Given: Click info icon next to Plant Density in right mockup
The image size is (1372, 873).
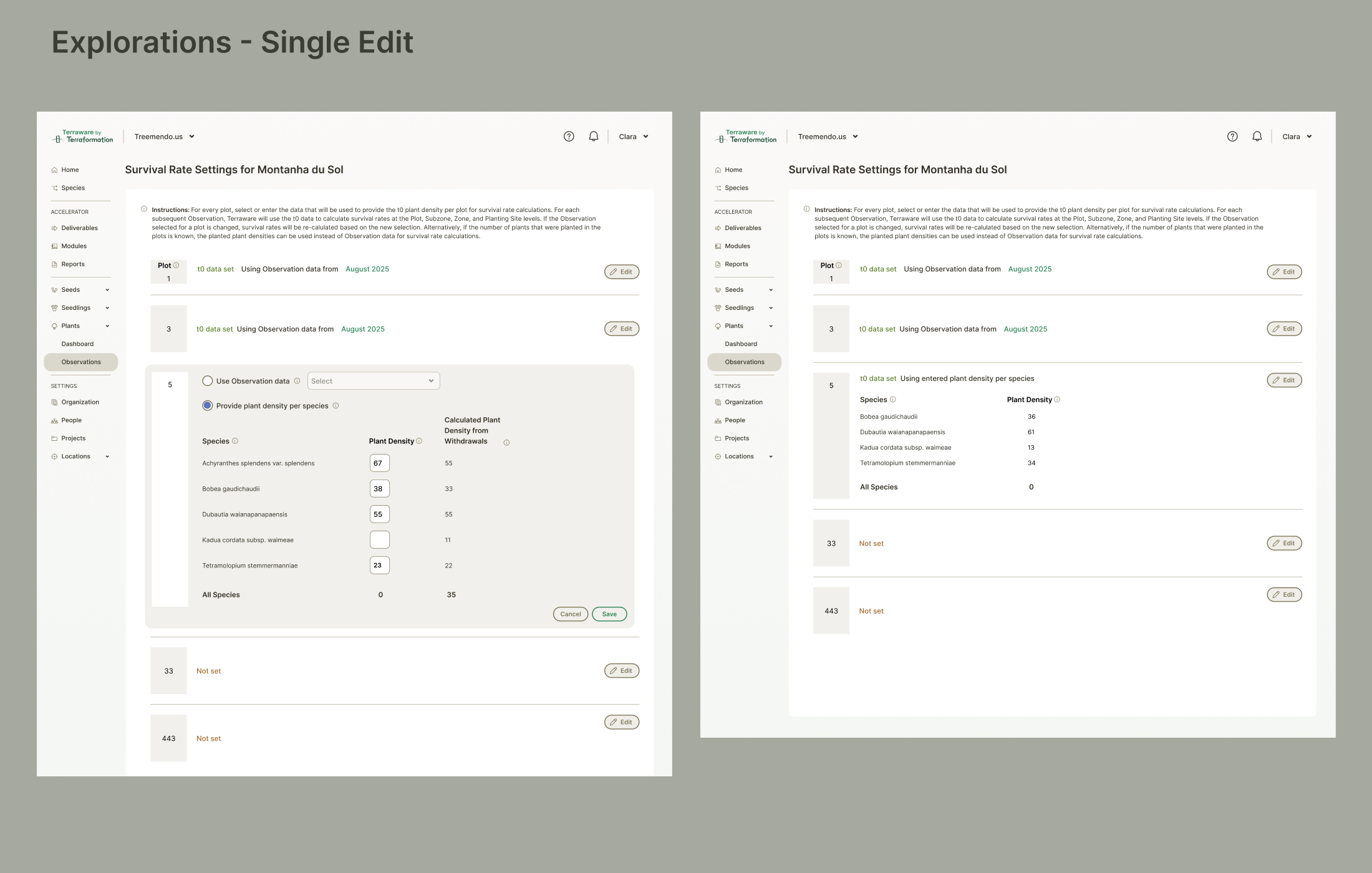Looking at the screenshot, I should (x=1057, y=400).
